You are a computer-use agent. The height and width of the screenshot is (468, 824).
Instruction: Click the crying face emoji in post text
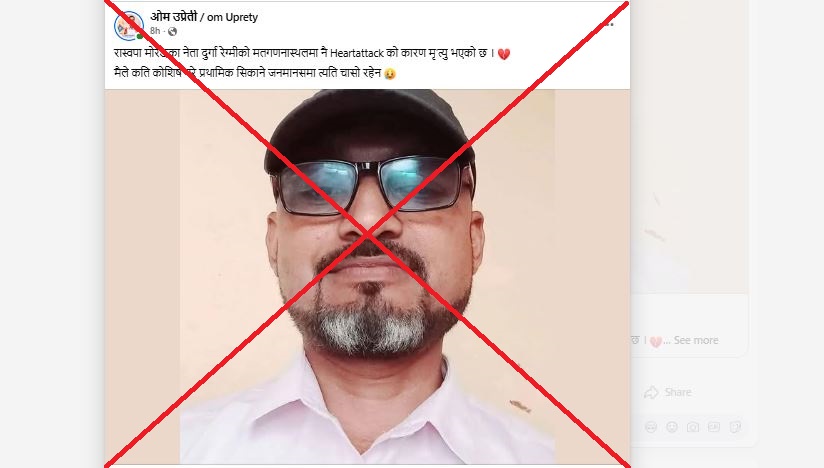pyautogui.click(x=389, y=74)
